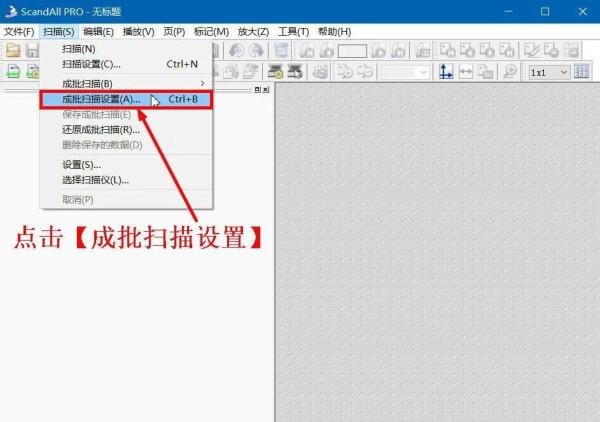Open the 页(P) menu

coord(174,32)
